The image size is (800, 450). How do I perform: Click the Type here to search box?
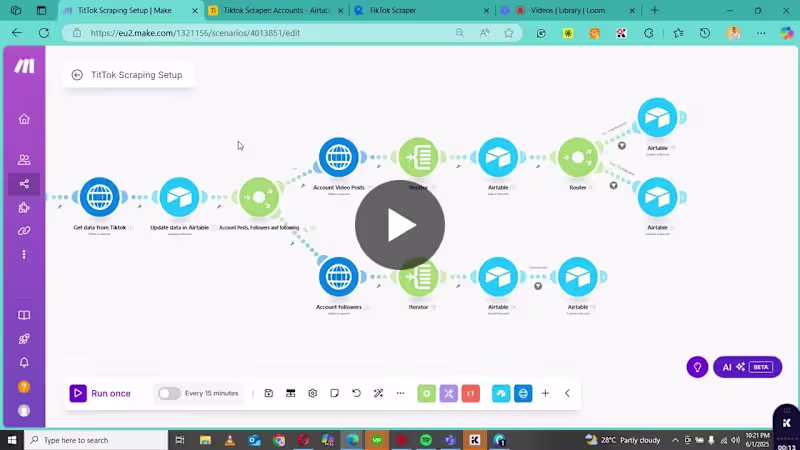(95, 440)
